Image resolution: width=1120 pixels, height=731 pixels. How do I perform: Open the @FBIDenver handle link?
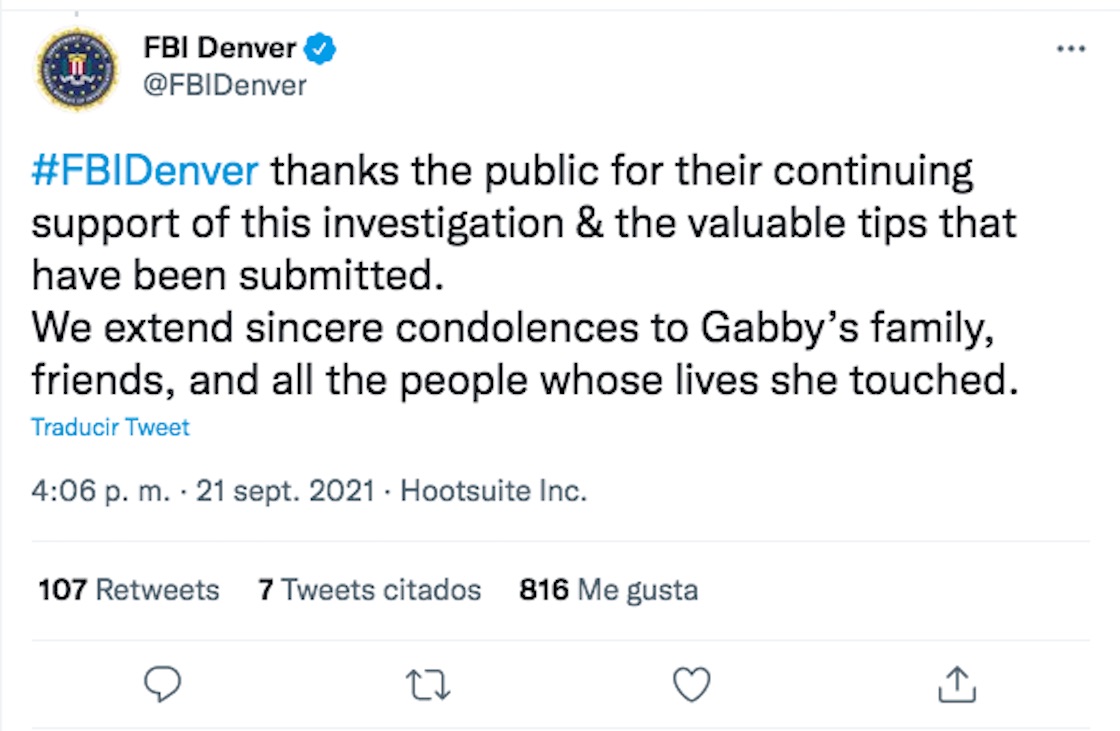pos(225,85)
